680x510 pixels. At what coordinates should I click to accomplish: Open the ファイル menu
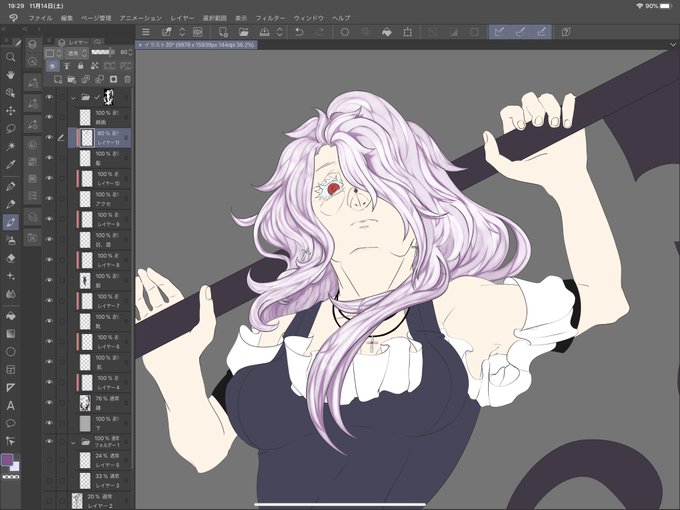point(40,18)
